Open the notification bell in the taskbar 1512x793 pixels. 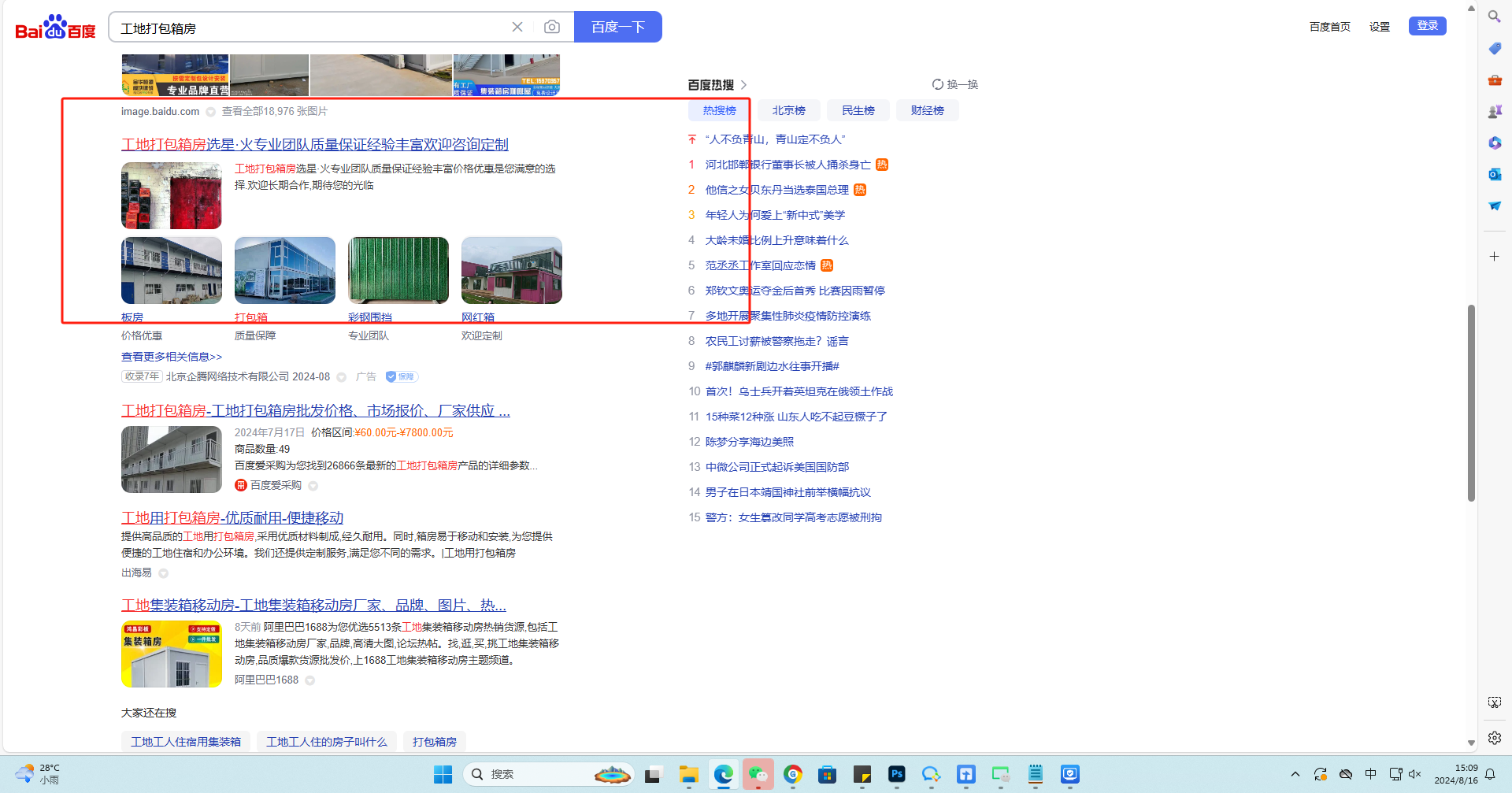coord(1490,774)
